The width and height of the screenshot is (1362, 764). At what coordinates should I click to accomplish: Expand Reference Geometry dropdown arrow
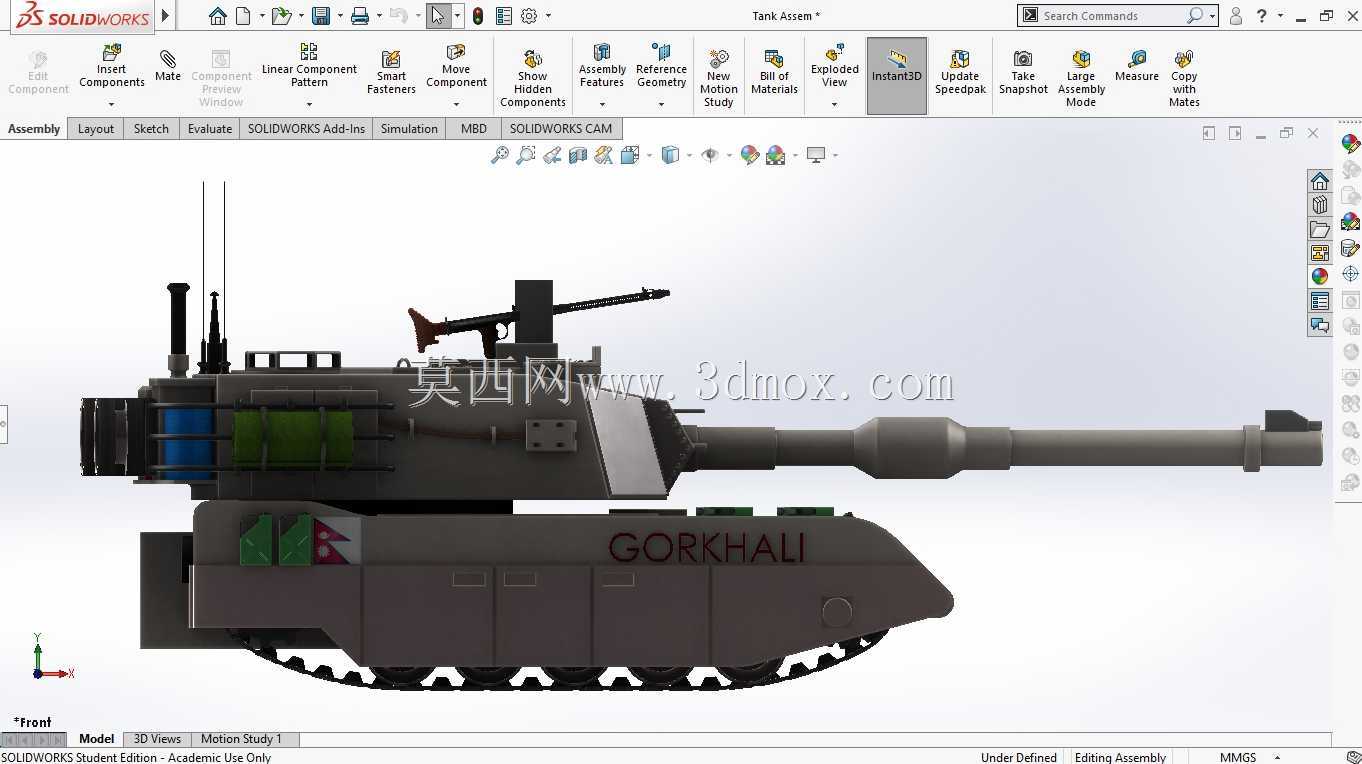[x=661, y=104]
